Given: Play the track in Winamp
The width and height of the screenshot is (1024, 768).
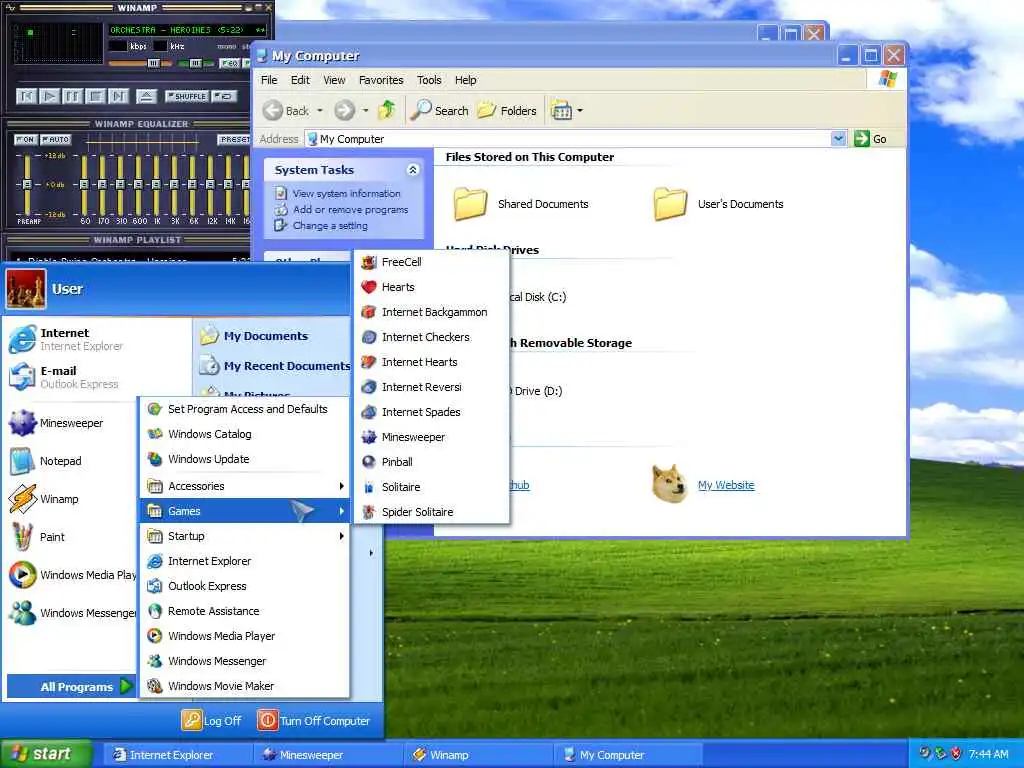Looking at the screenshot, I should 49,97.
